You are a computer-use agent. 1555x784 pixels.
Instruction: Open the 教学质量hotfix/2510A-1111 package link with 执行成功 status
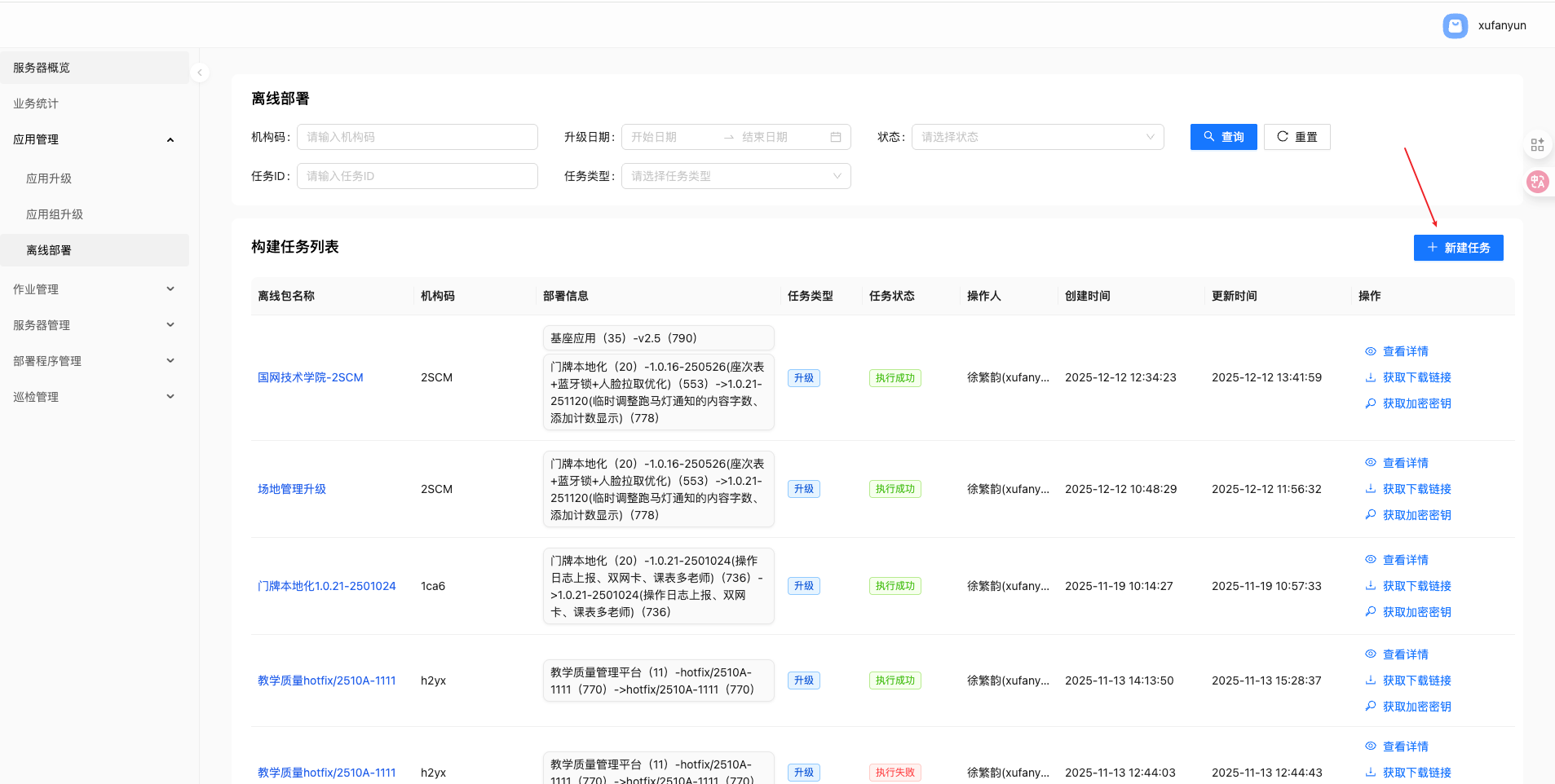326,680
